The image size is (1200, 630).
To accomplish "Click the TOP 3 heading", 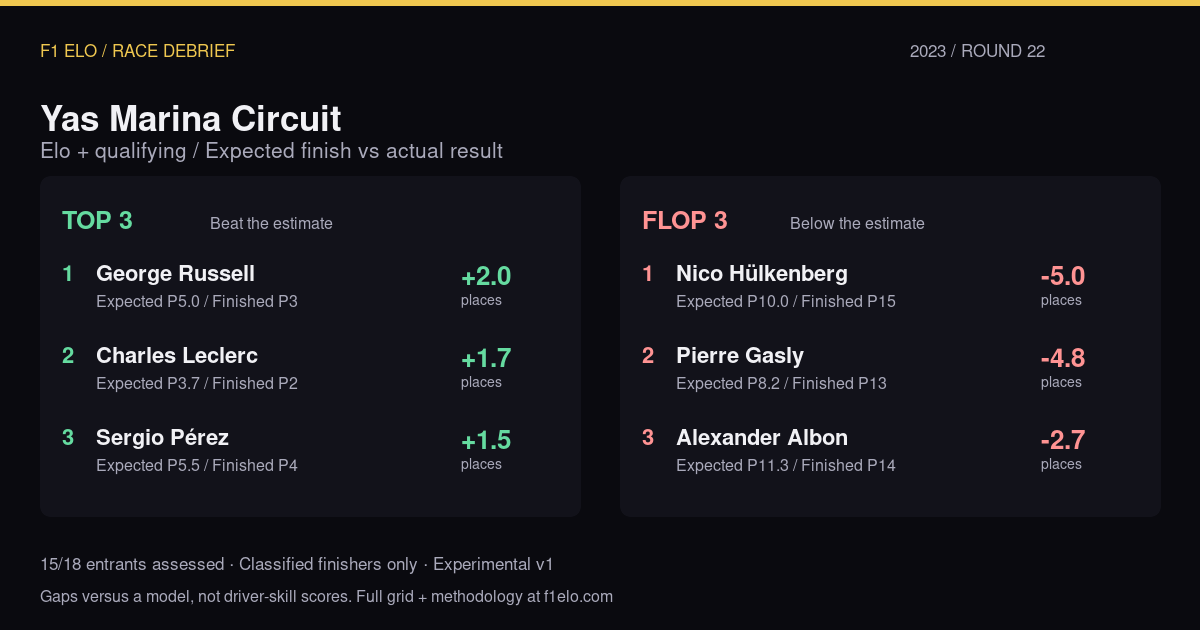I will pos(97,221).
